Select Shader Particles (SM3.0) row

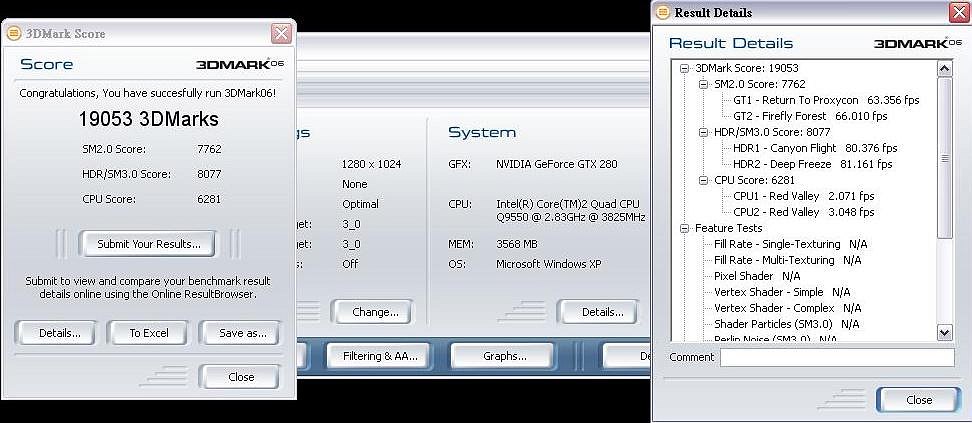[787, 324]
